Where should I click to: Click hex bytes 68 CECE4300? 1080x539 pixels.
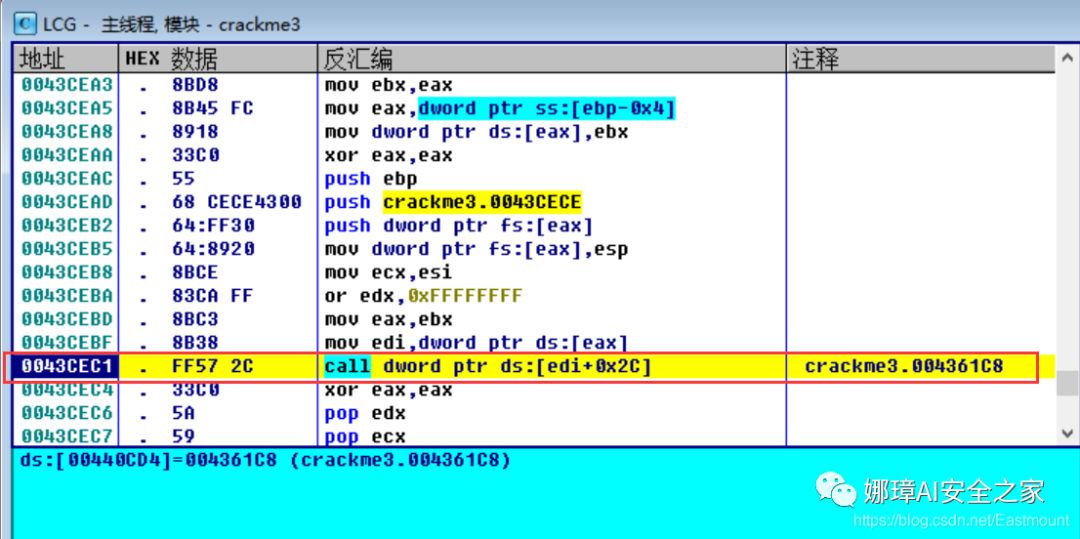click(x=236, y=202)
